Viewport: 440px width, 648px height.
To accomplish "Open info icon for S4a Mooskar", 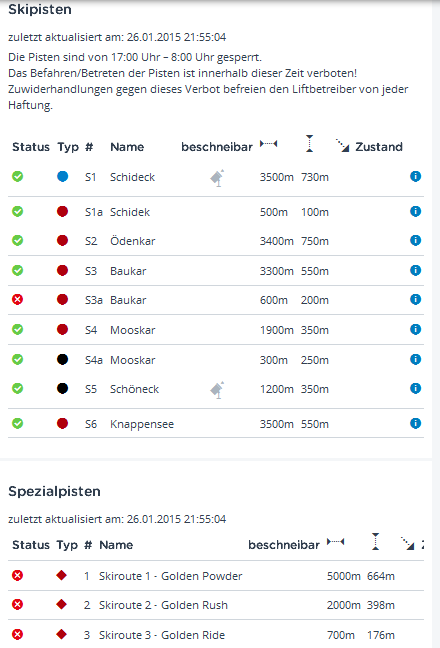I will pos(415,359).
